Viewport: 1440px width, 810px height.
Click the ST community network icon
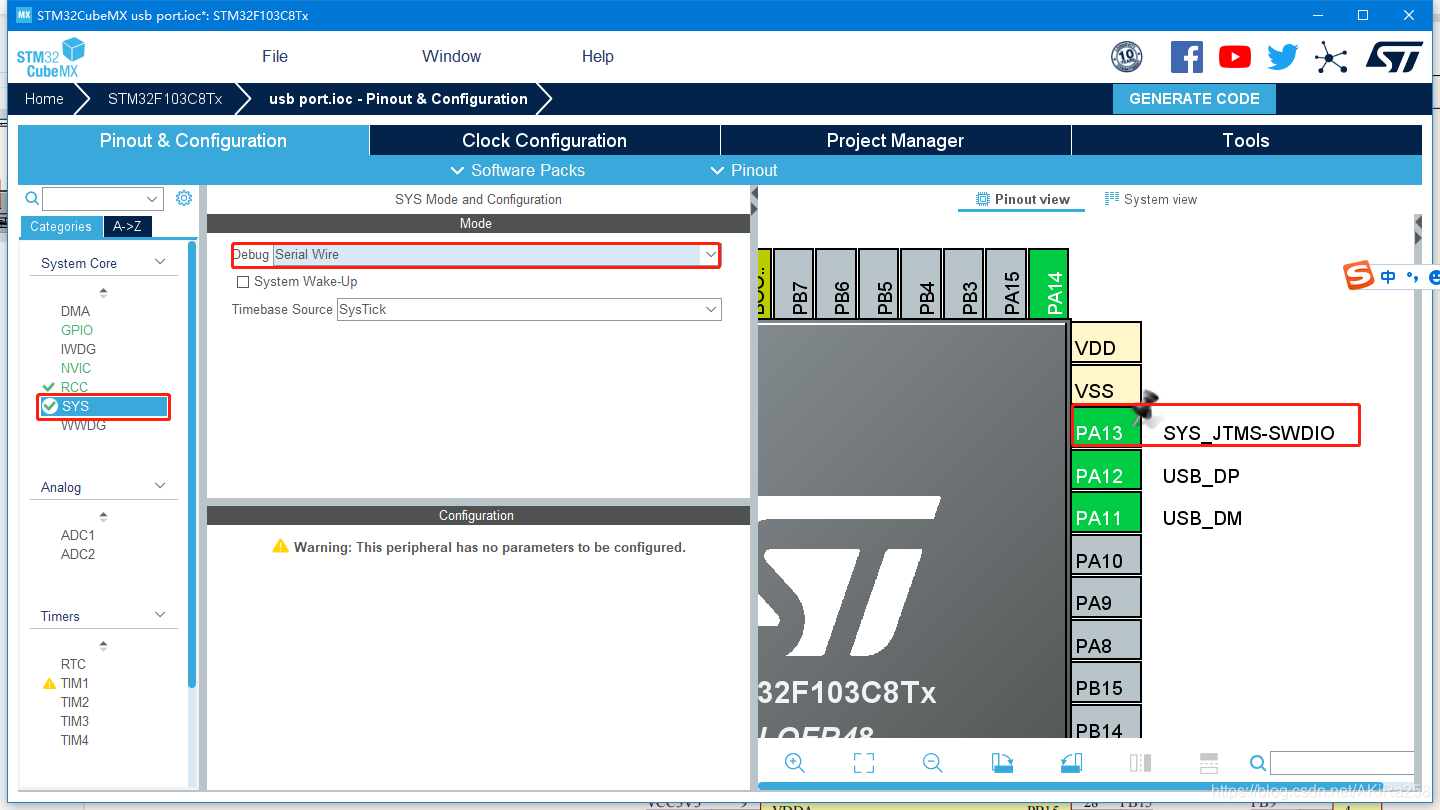point(1331,57)
